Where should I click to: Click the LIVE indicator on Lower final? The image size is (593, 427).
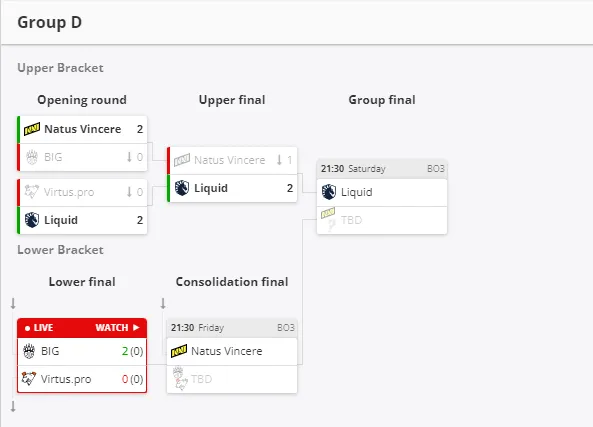[39, 328]
